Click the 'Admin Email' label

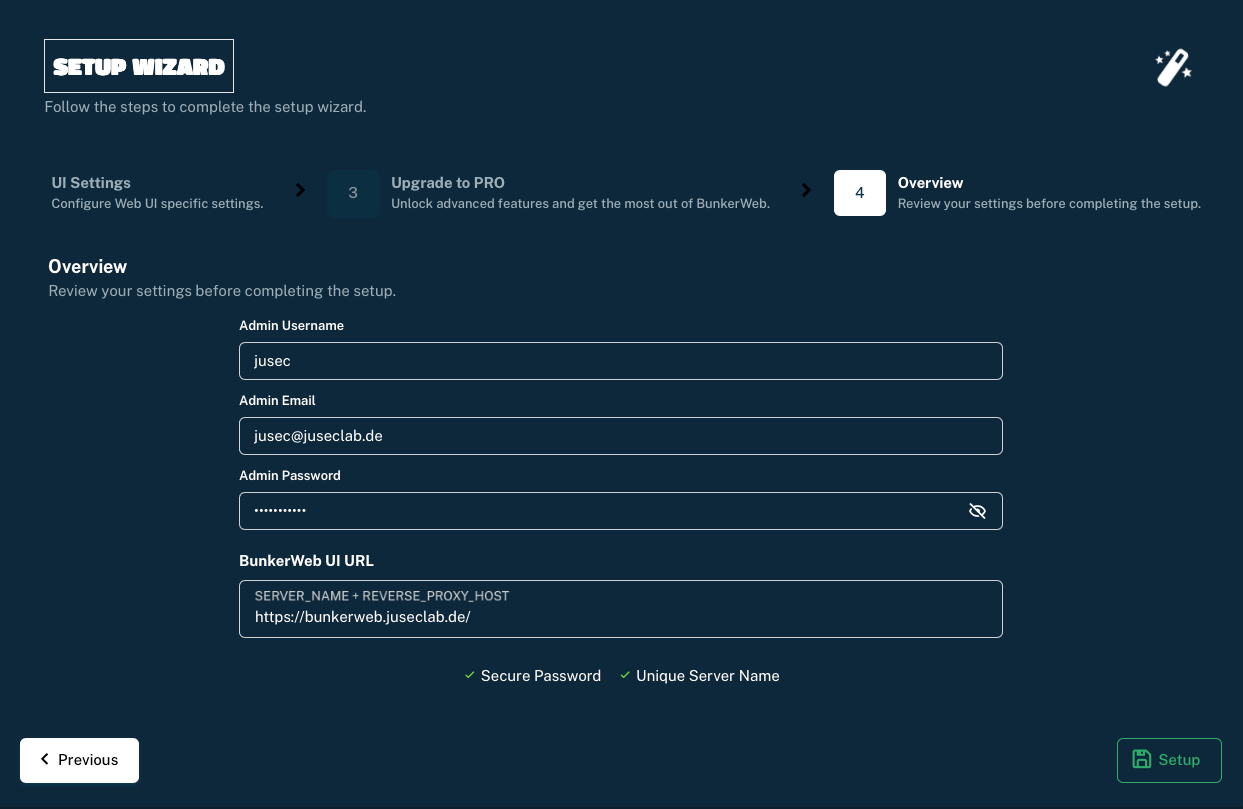pos(277,400)
